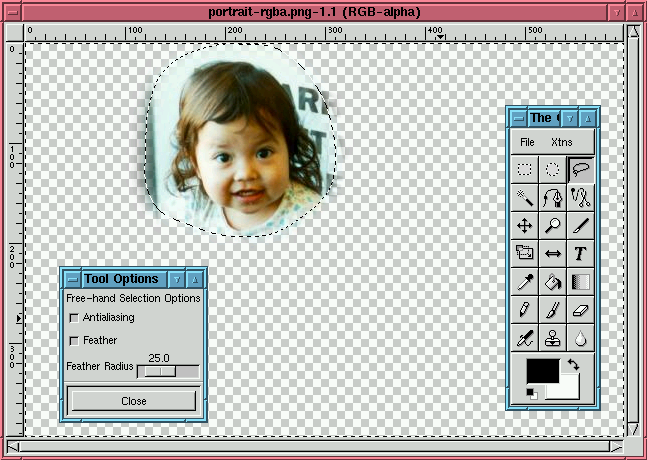
Task: Click the Feather Radius slider
Action: click(167, 371)
